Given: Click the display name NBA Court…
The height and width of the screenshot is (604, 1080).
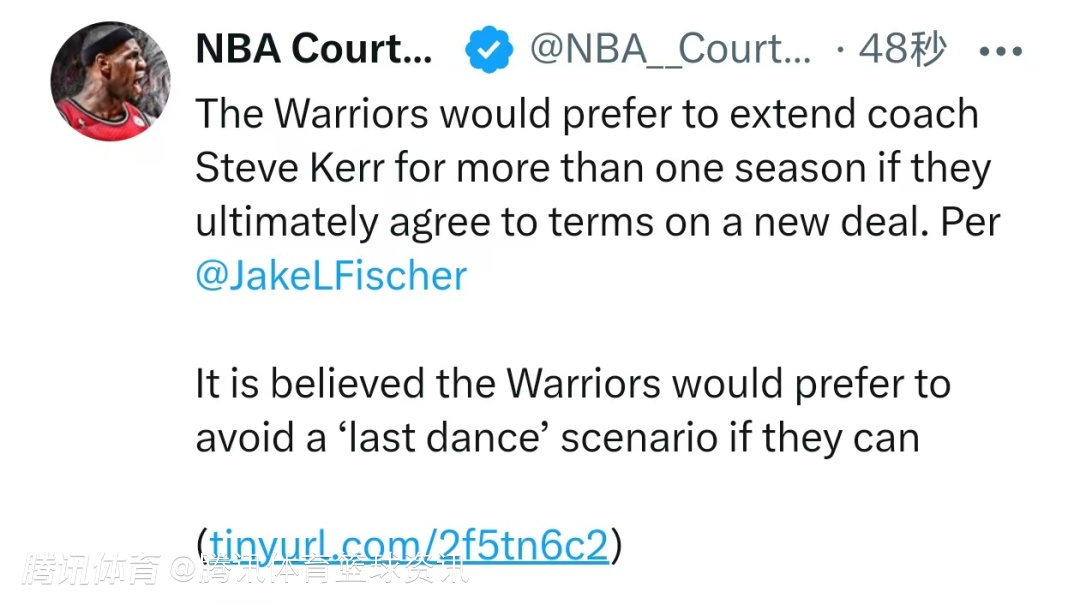Looking at the screenshot, I should 314,49.
